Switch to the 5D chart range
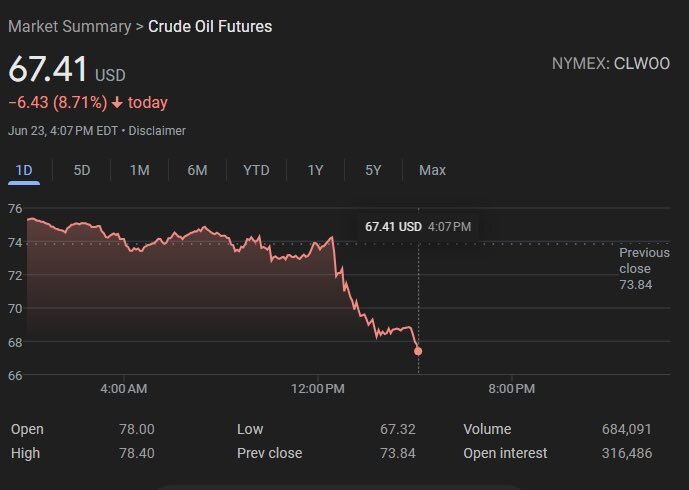 point(82,170)
